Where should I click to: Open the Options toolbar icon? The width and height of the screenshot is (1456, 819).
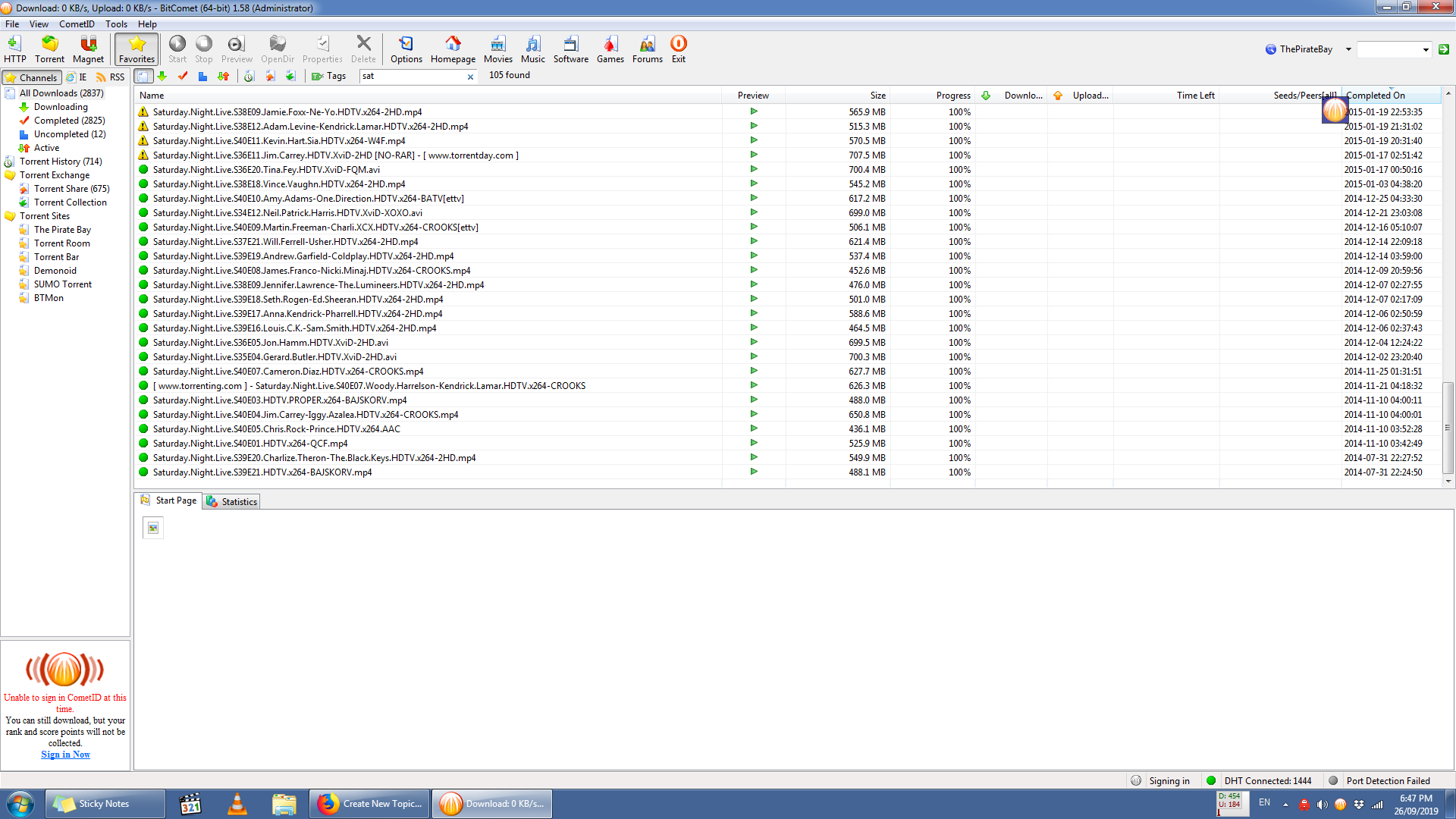(406, 49)
